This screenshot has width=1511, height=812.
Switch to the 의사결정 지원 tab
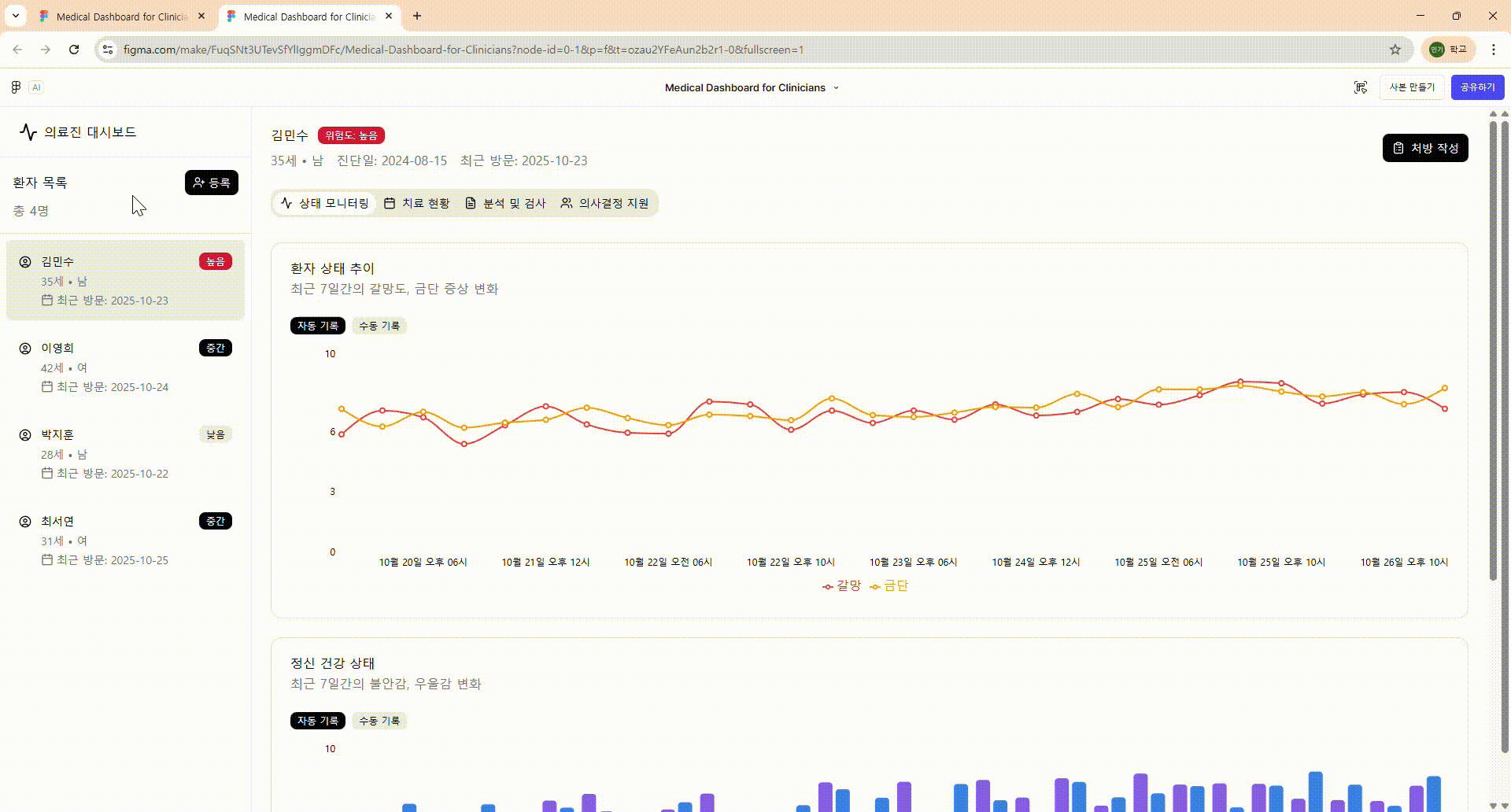coord(604,203)
